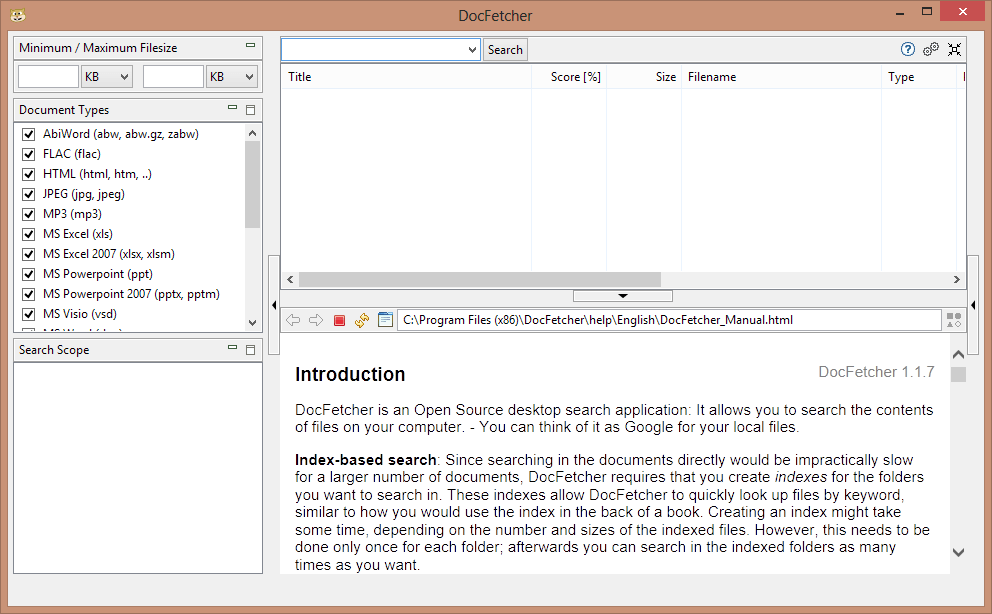Viewport: 992px width, 614px height.
Task: Open search history dropdown arrow
Action: tap(472, 49)
